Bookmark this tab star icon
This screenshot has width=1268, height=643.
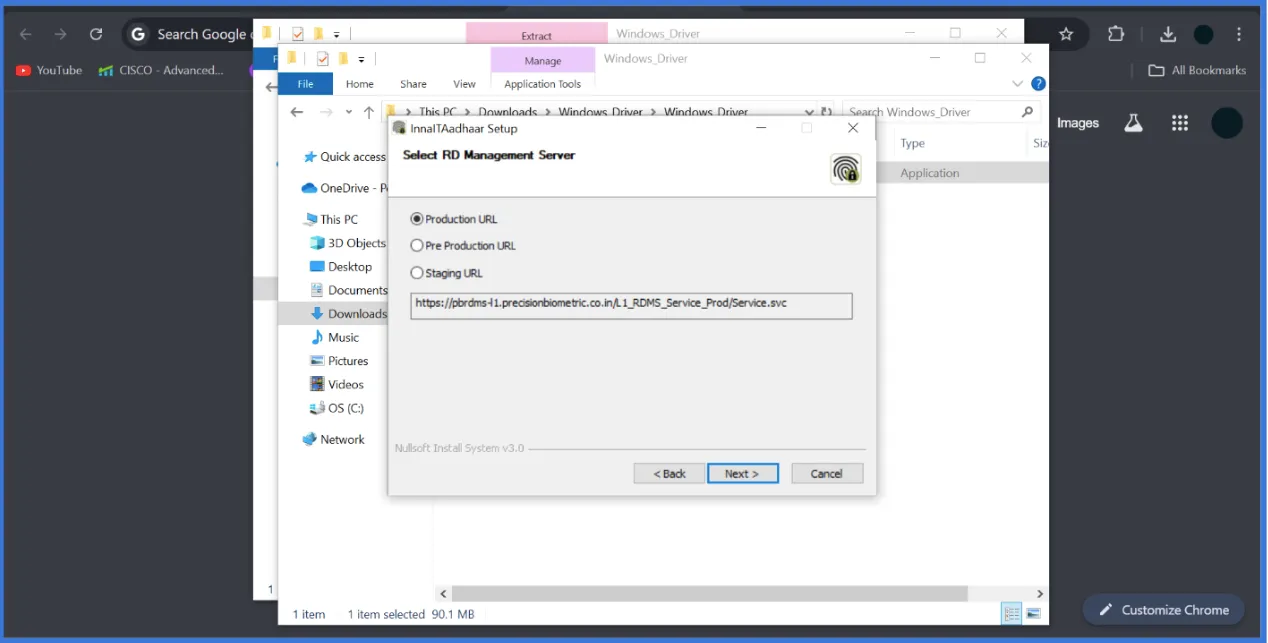click(x=1066, y=34)
